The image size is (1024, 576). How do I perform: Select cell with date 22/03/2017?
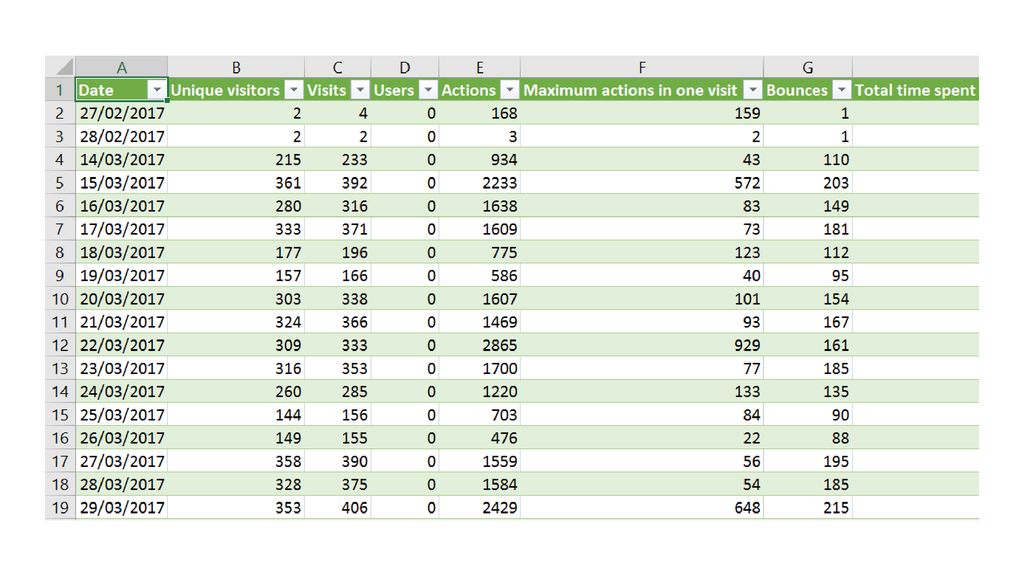tap(121, 345)
